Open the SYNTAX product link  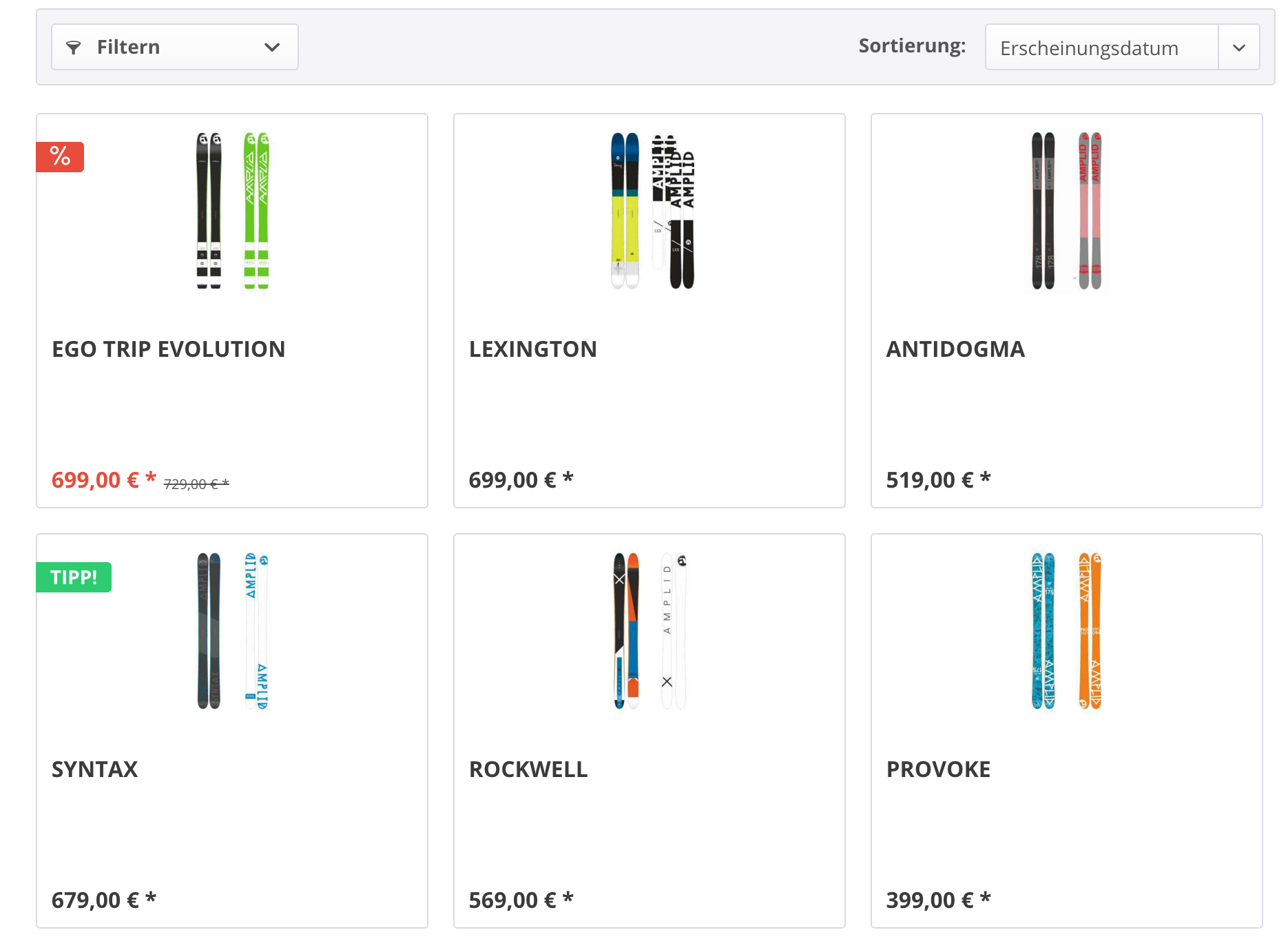95,769
